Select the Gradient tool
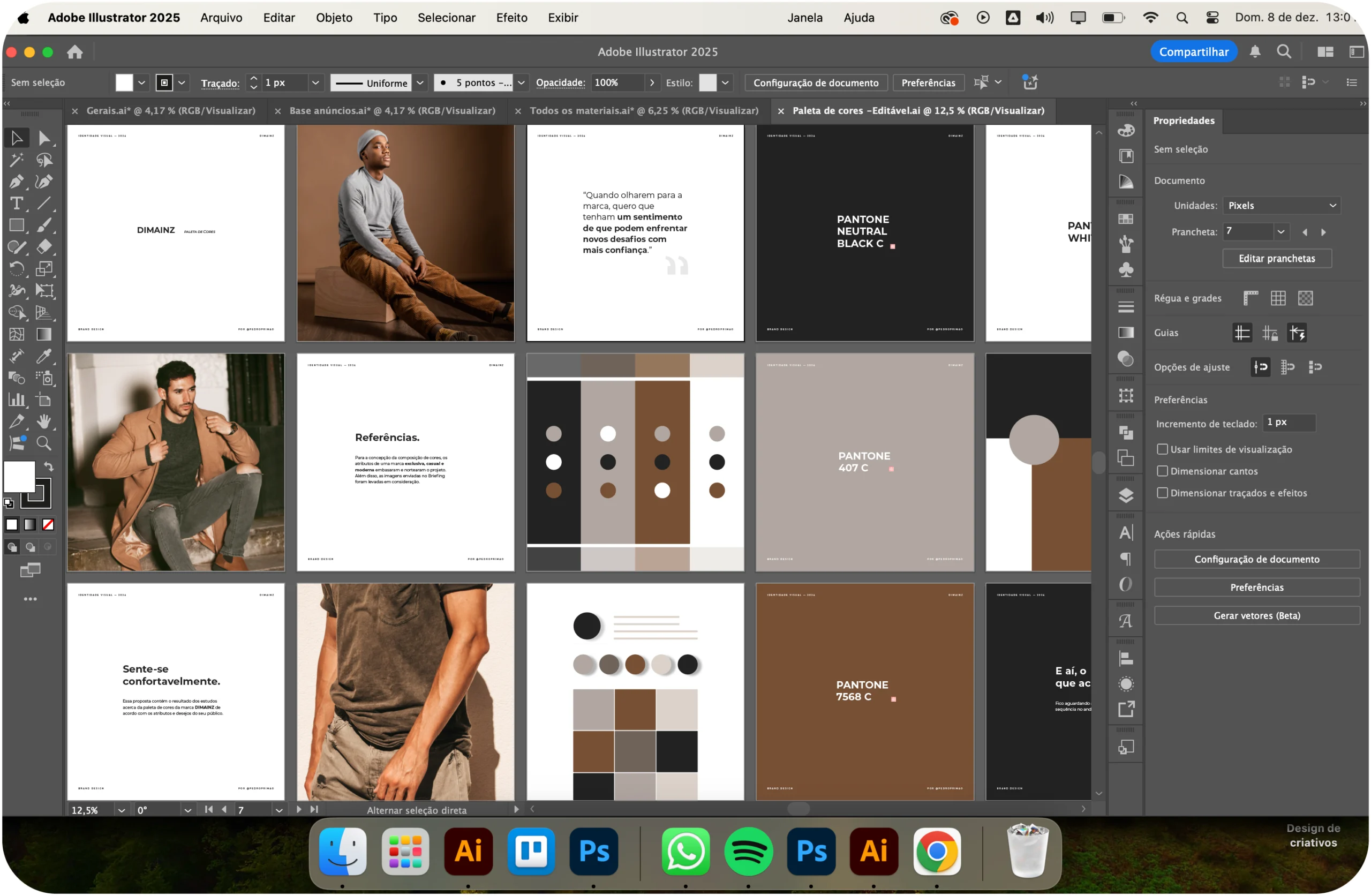 tap(44, 335)
